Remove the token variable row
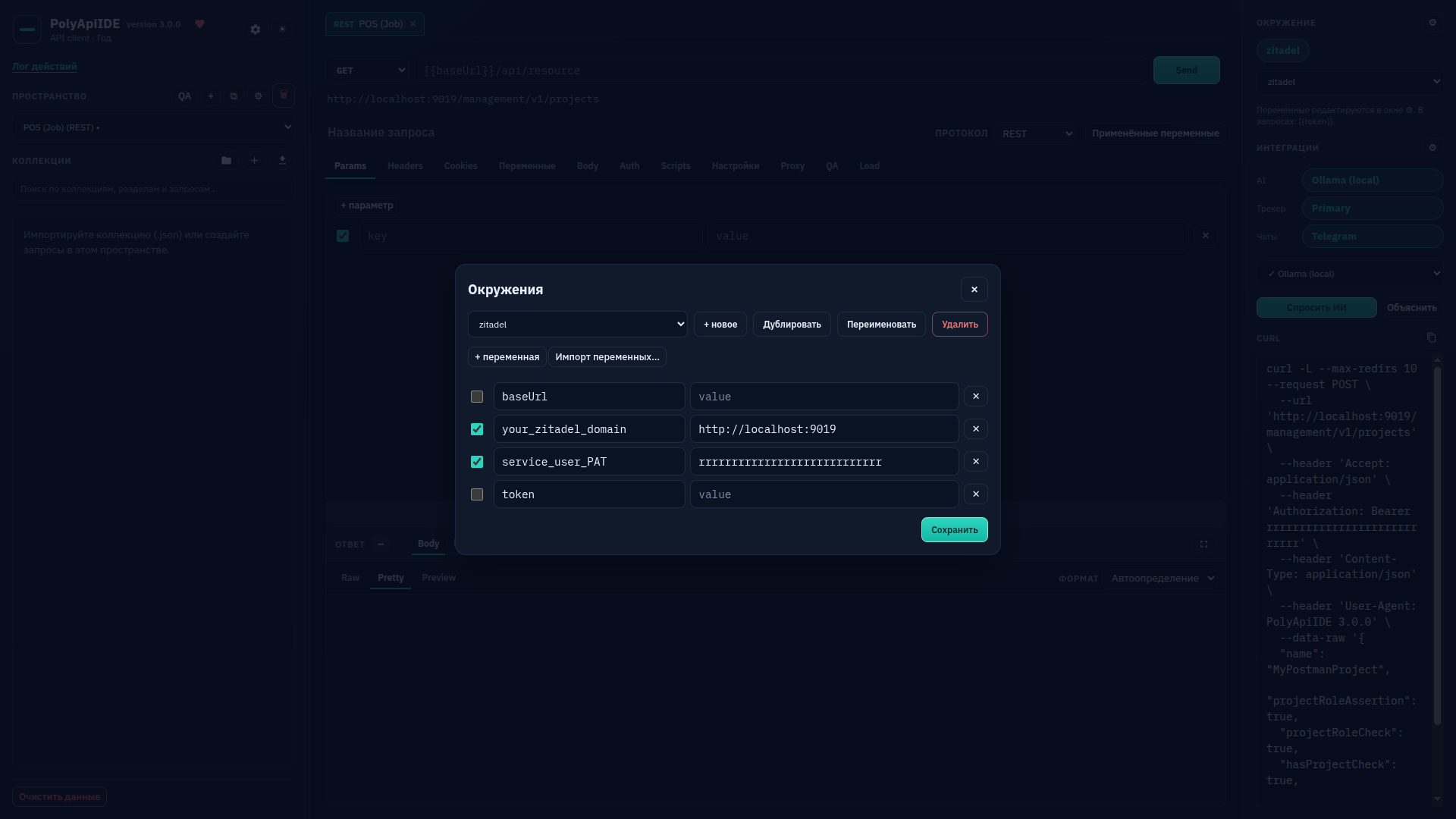 tap(975, 494)
